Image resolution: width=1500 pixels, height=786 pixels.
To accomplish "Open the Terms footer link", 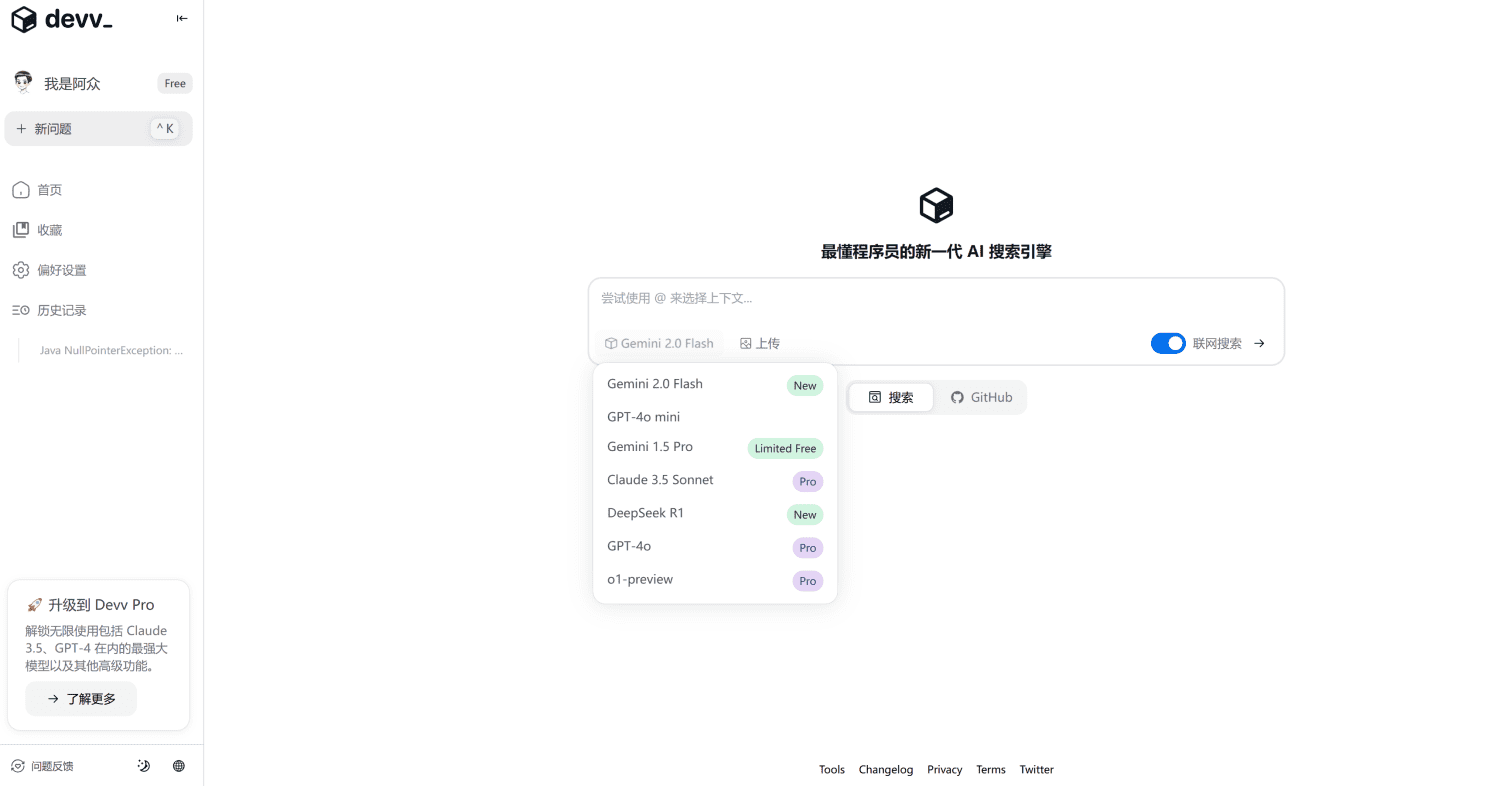I will pos(991,770).
